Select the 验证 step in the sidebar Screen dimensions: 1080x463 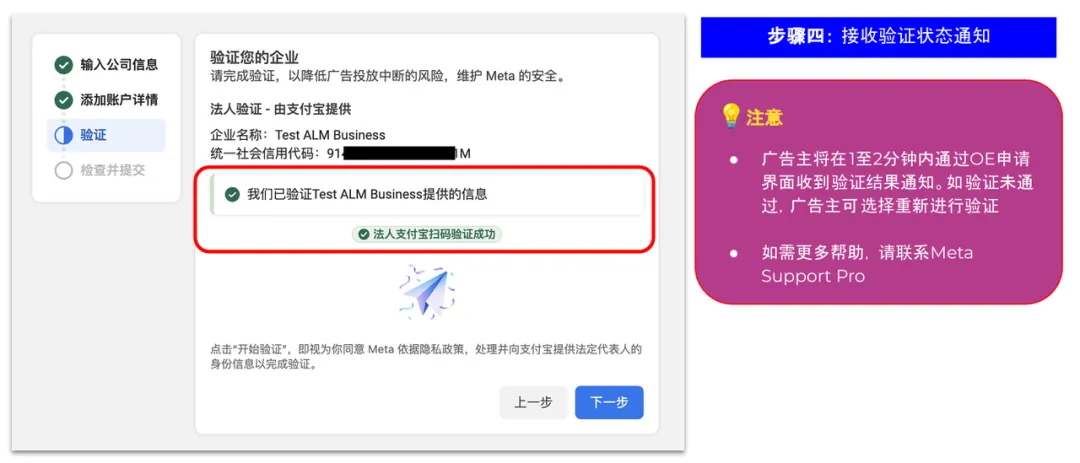(106, 136)
